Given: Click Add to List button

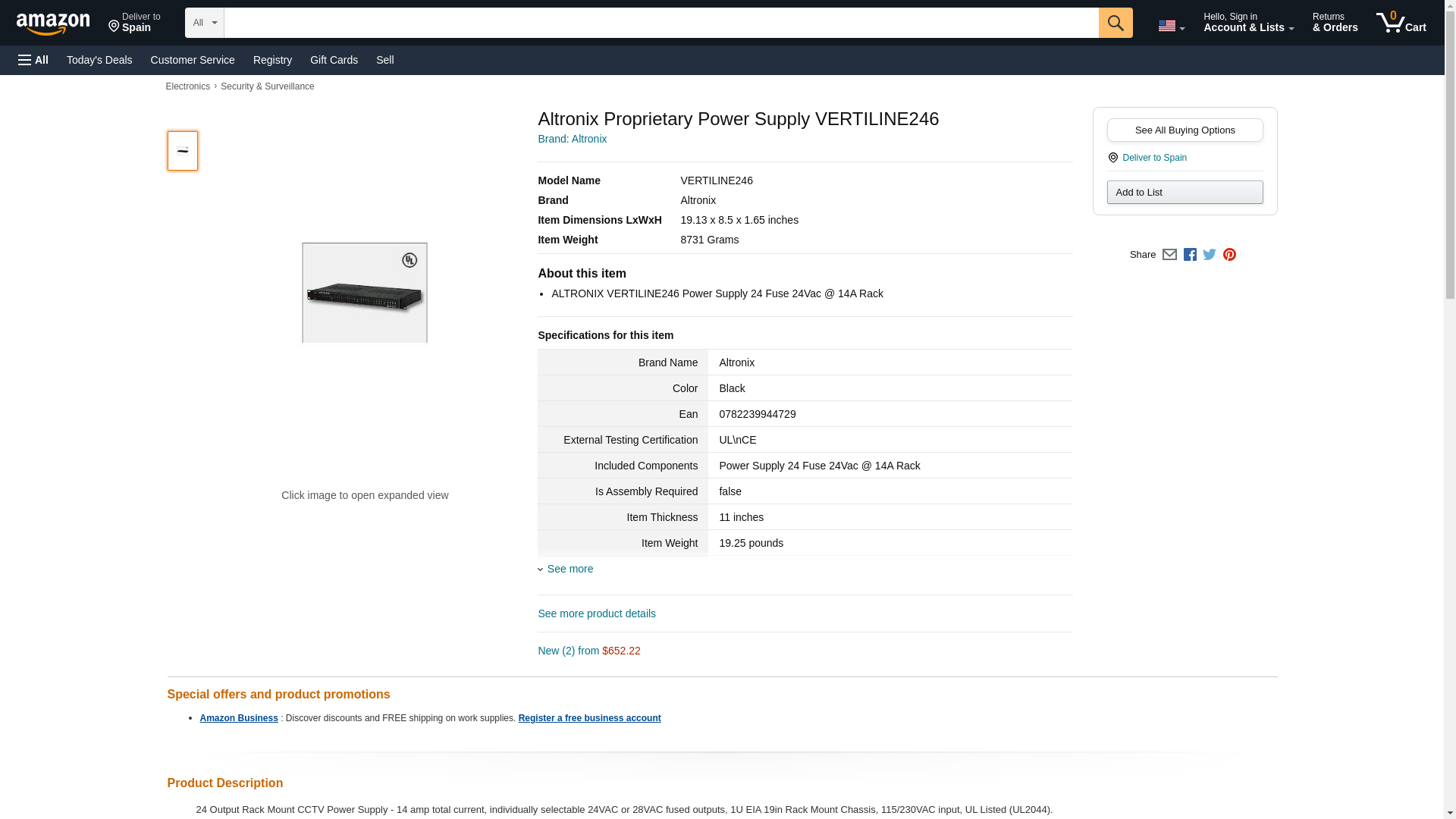Looking at the screenshot, I should [x=1185, y=192].
